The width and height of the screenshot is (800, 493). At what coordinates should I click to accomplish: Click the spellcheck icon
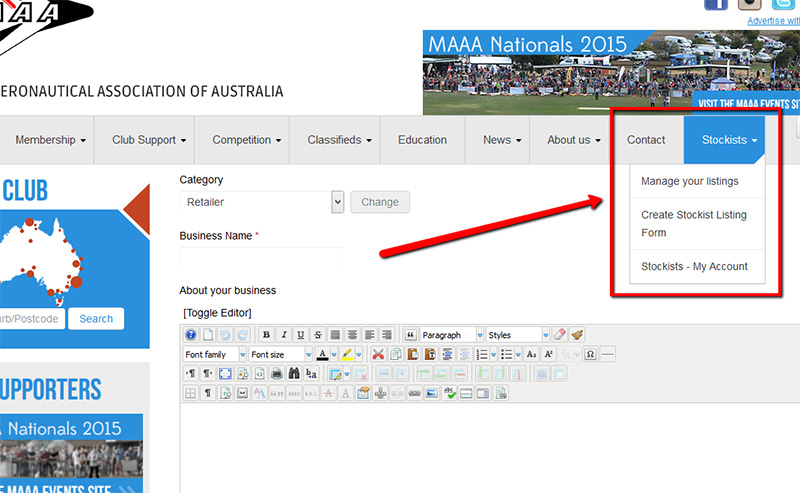(449, 393)
